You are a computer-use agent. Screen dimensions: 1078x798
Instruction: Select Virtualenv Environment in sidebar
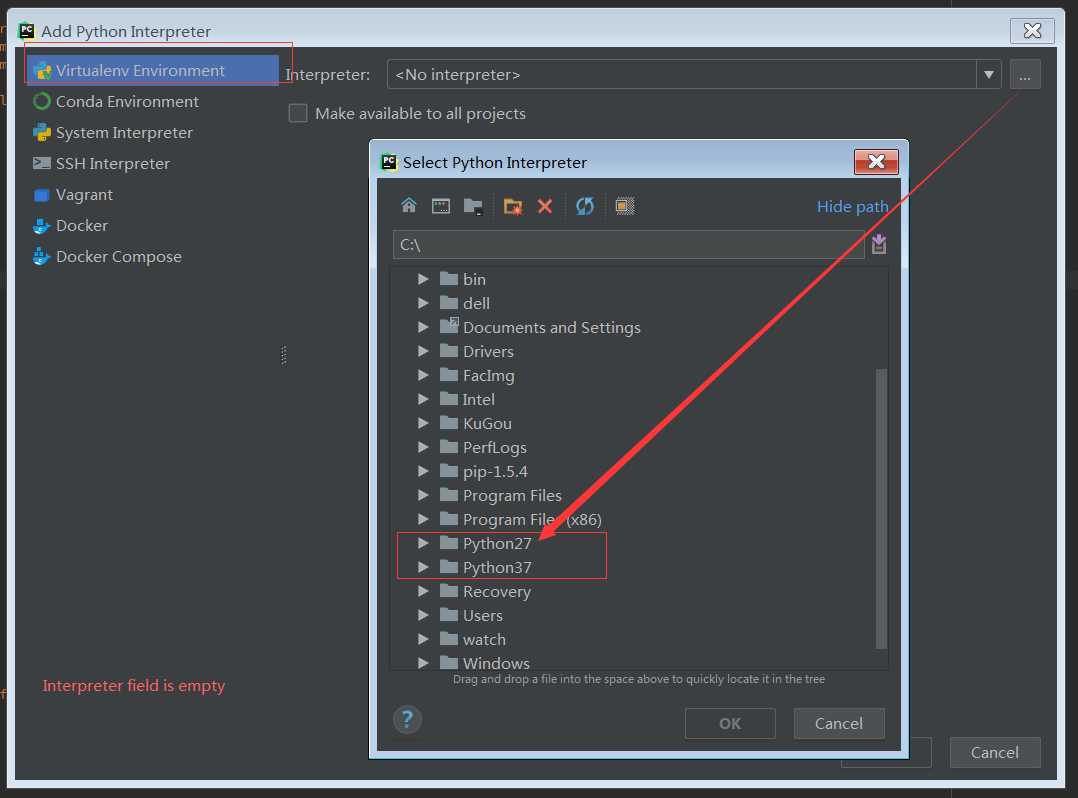[152, 71]
